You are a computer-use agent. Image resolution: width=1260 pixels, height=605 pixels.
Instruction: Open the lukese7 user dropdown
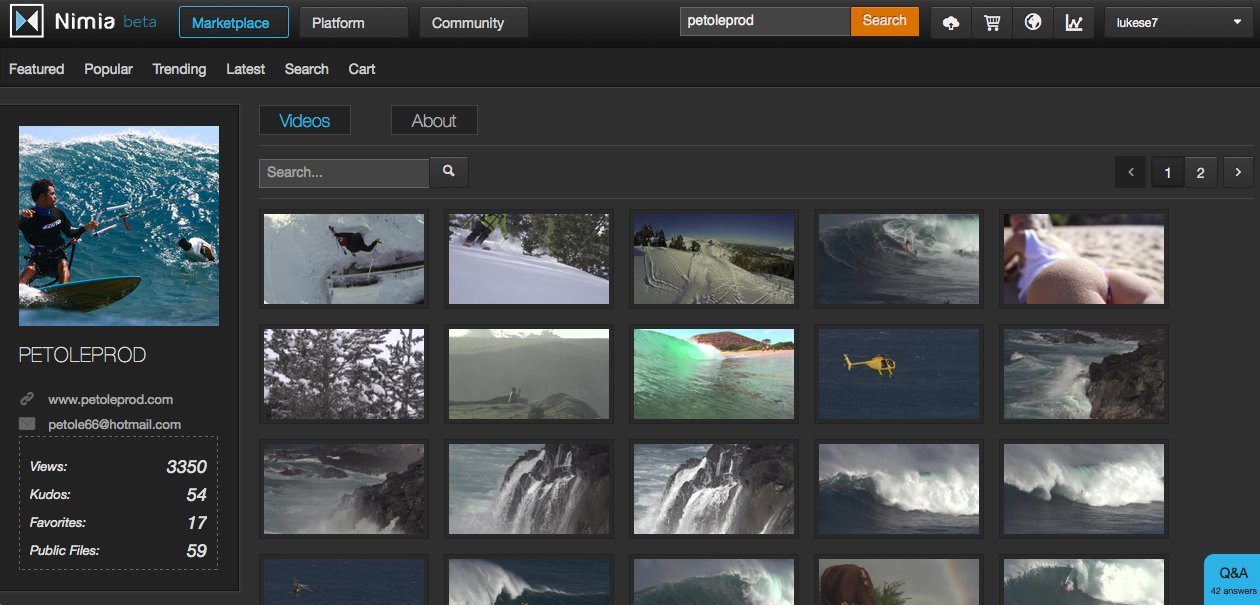coord(1179,22)
